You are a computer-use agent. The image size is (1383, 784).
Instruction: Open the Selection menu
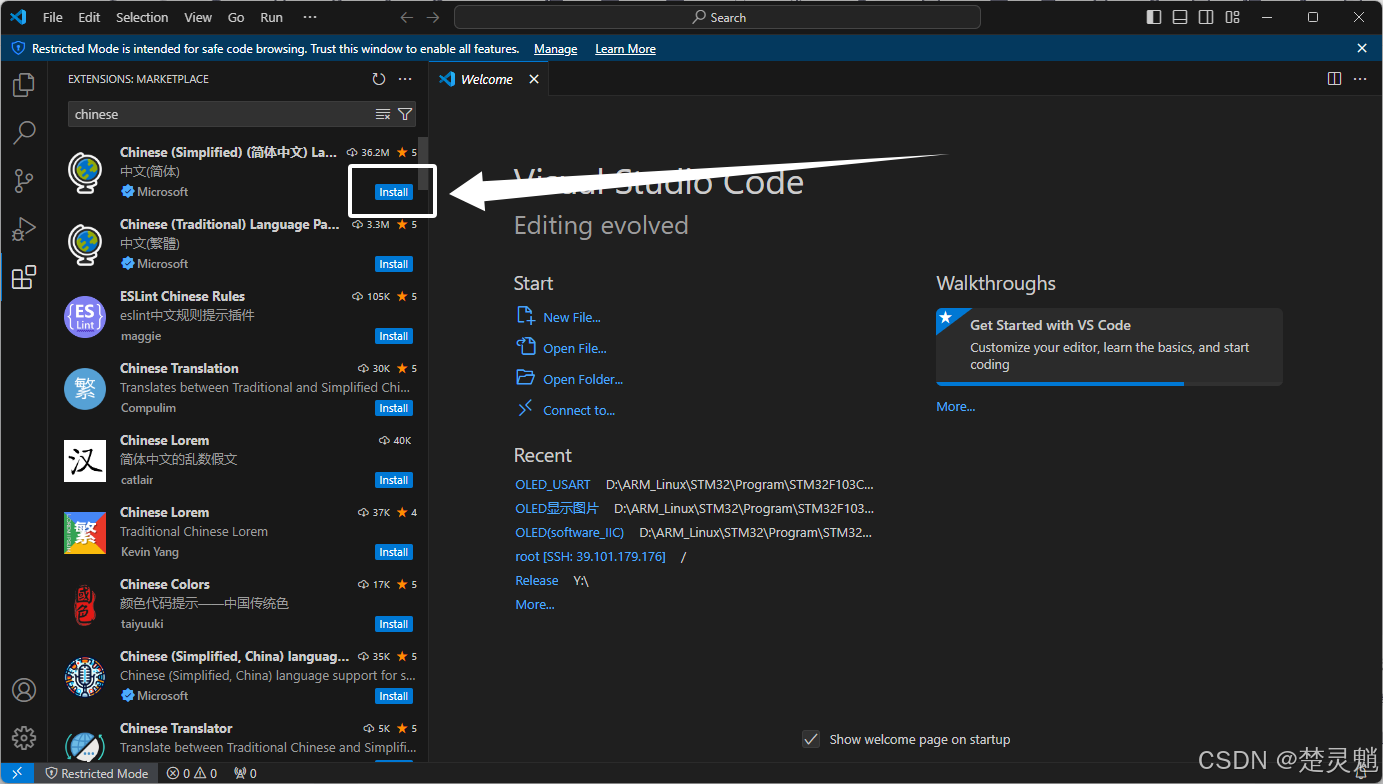pos(142,17)
